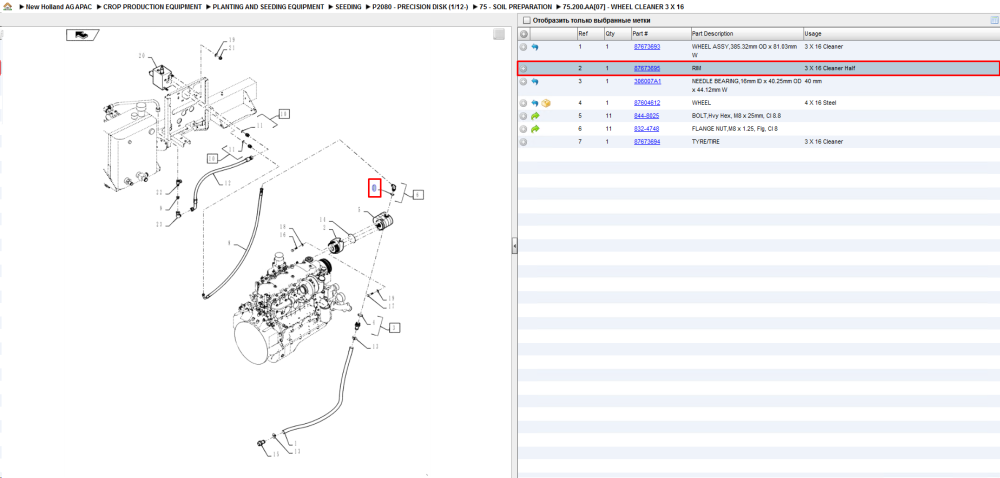
Task: Click callout 12 on the short hose
Action: click(x=228, y=182)
